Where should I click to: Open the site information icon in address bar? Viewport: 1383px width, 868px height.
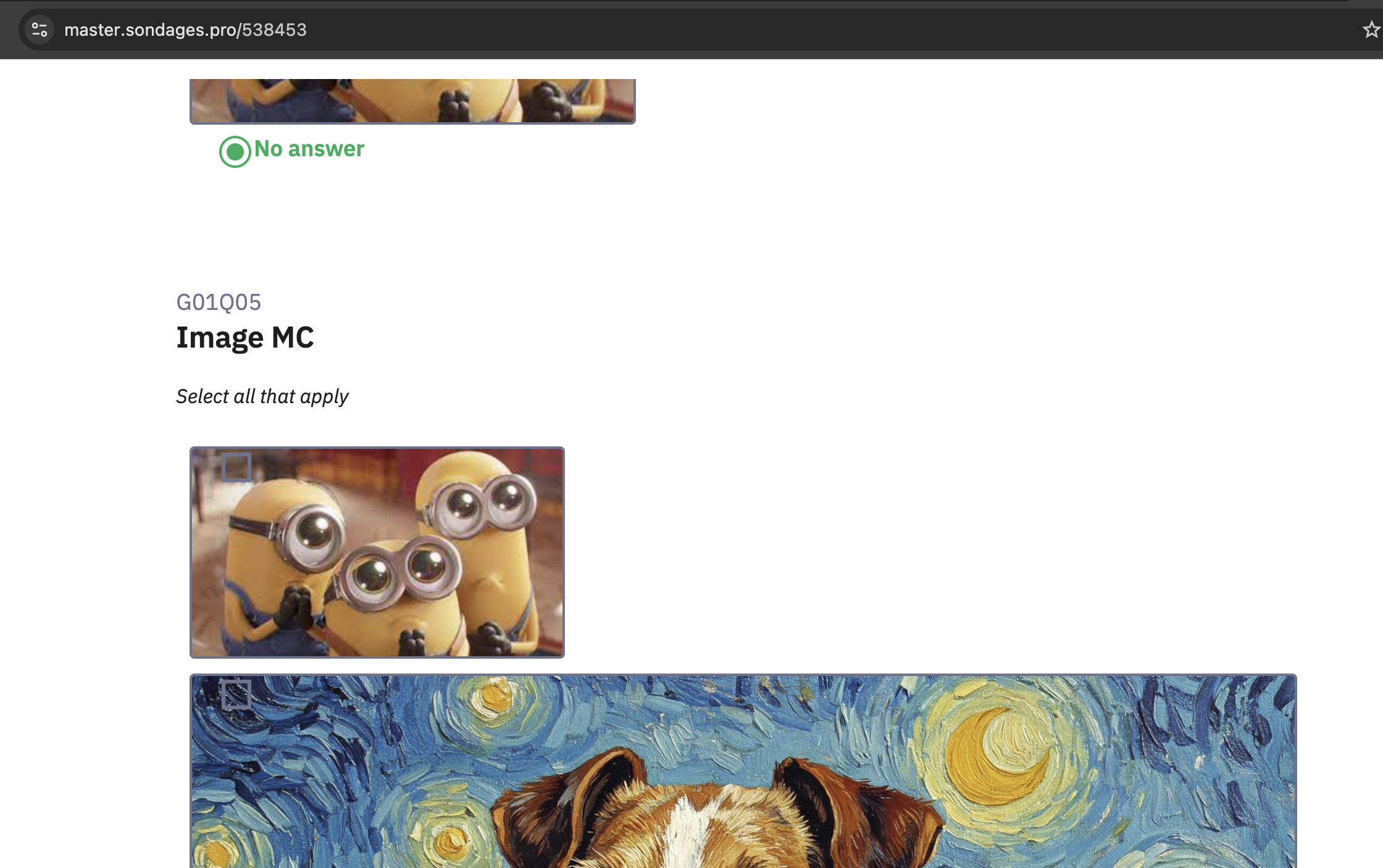pyautogui.click(x=40, y=30)
